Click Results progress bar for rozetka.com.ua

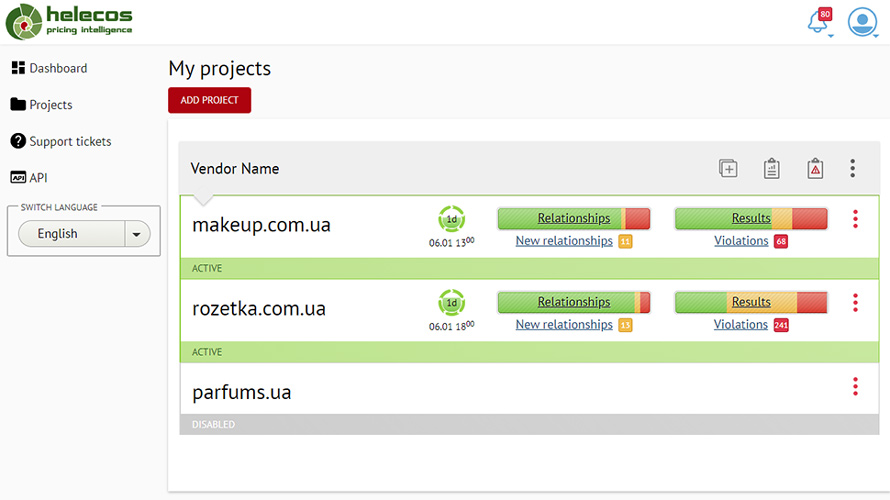(x=751, y=302)
